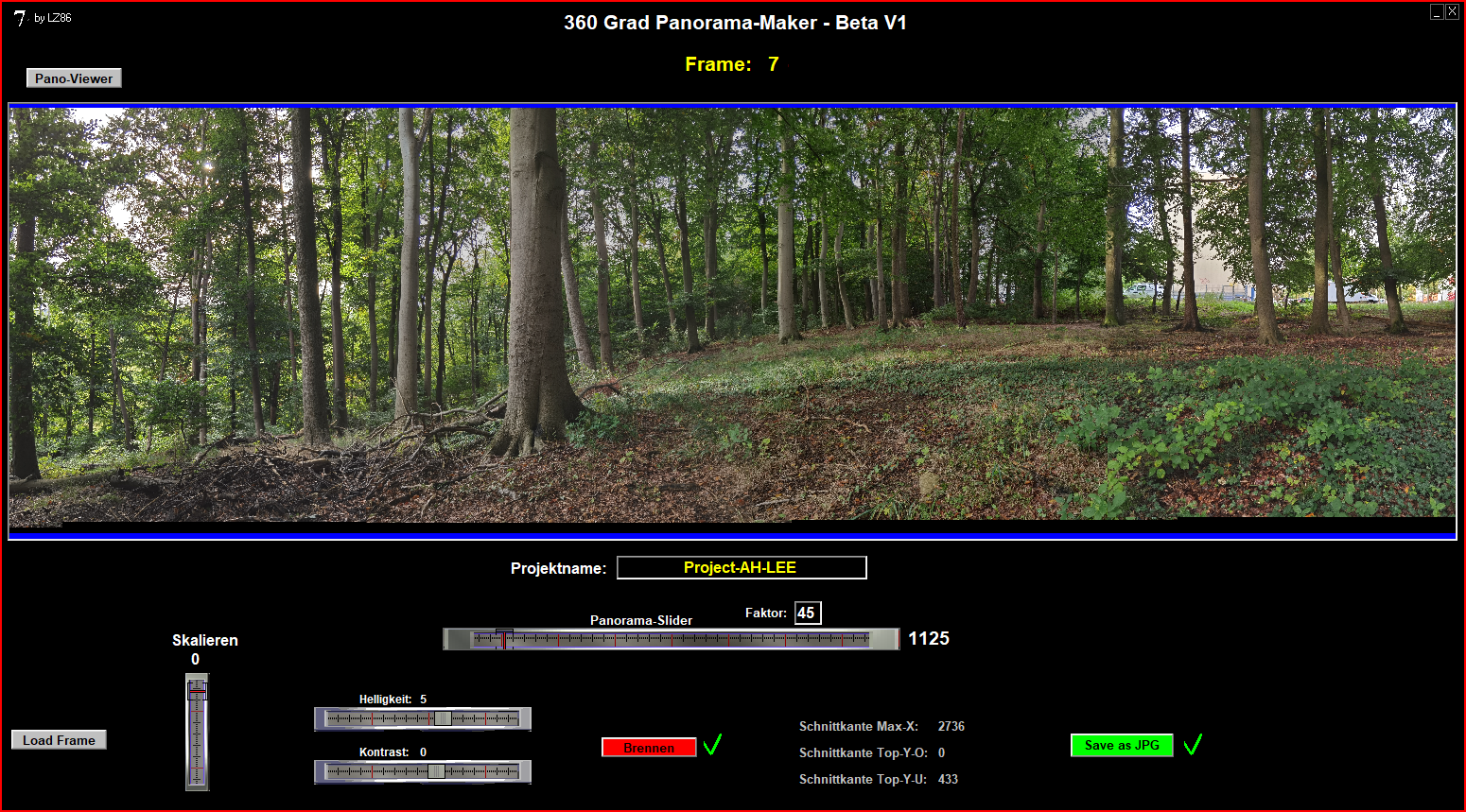
Task: Click the red Brennen button
Action: (x=649, y=748)
